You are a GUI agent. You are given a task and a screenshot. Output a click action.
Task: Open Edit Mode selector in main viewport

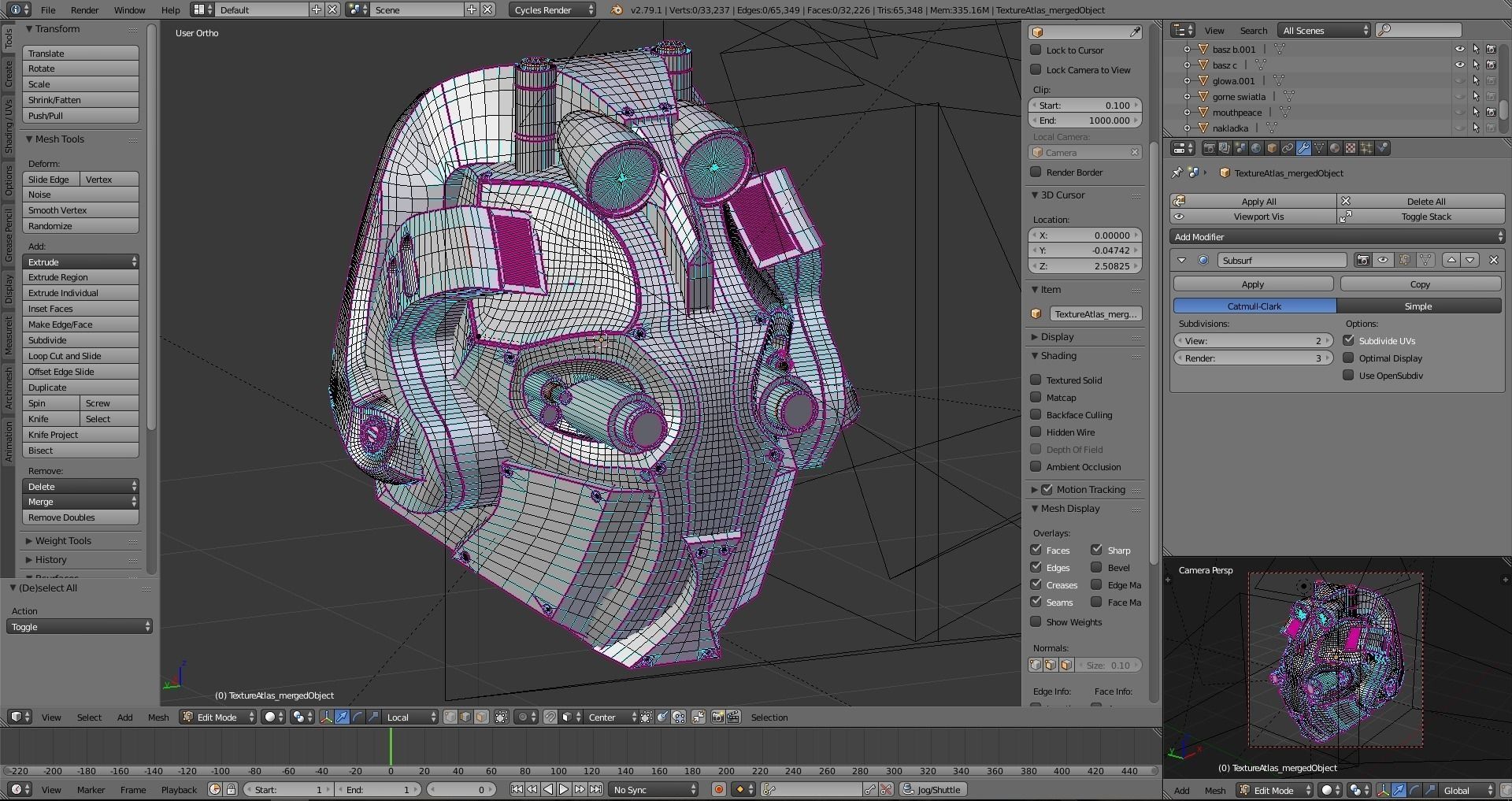(x=218, y=717)
